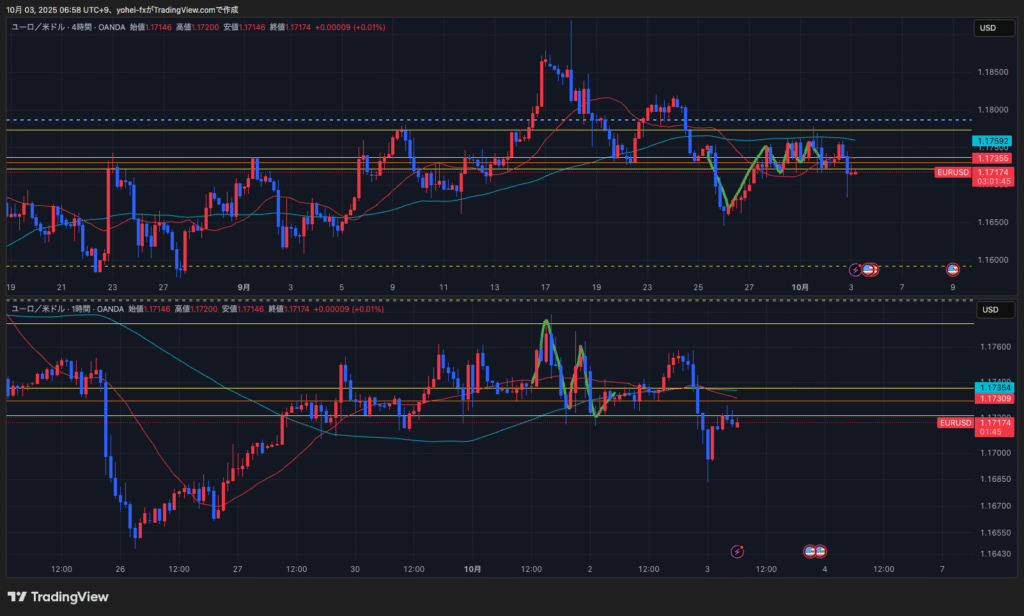The image size is (1024, 616).
Task: Click the lightning event icon in the 4-hour chart
Action: click(x=855, y=269)
